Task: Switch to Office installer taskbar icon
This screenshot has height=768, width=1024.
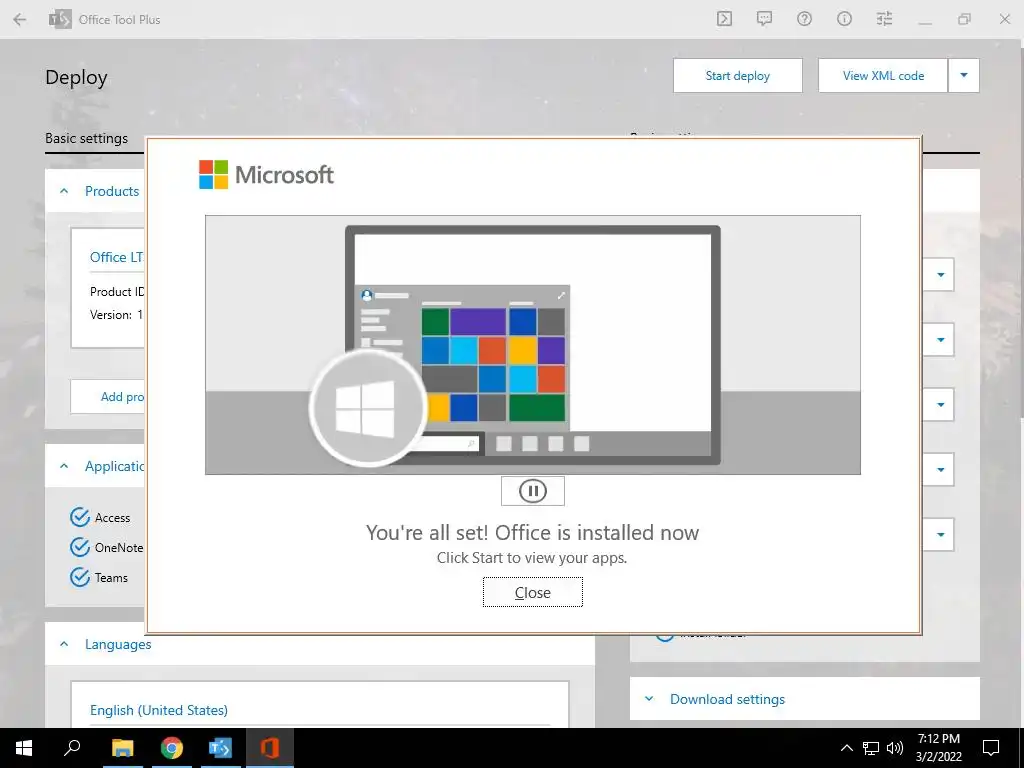Action: click(x=270, y=748)
